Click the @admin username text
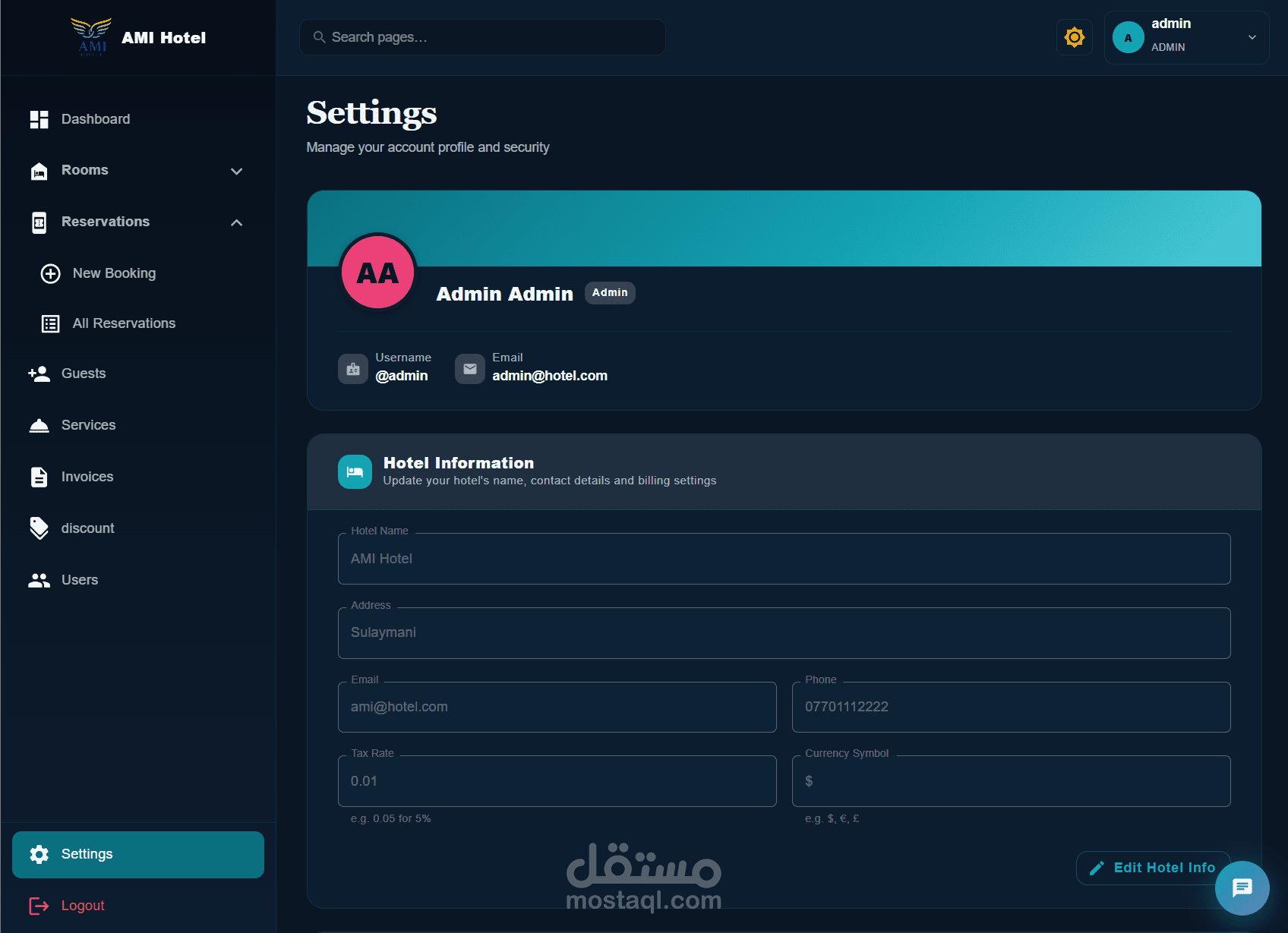This screenshot has height=933, width=1288. [x=402, y=376]
